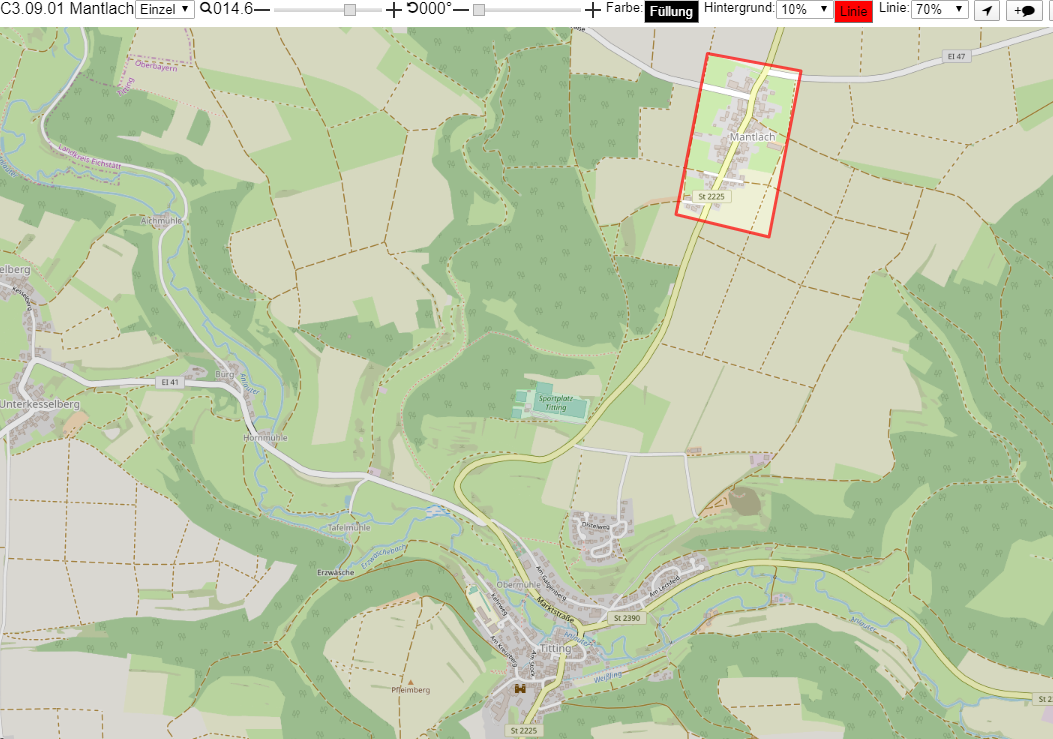The image size is (1053, 739).
Task: Click the St 2390 road sign label
Action: [627, 617]
